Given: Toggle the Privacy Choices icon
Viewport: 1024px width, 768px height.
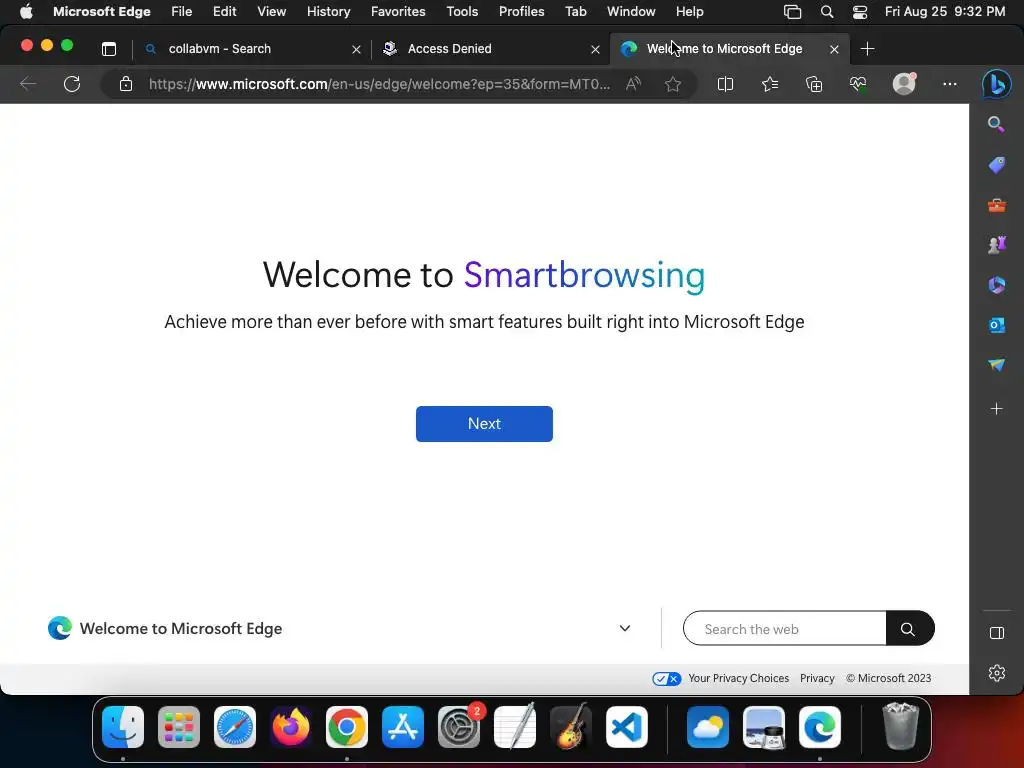Looking at the screenshot, I should click(x=666, y=679).
